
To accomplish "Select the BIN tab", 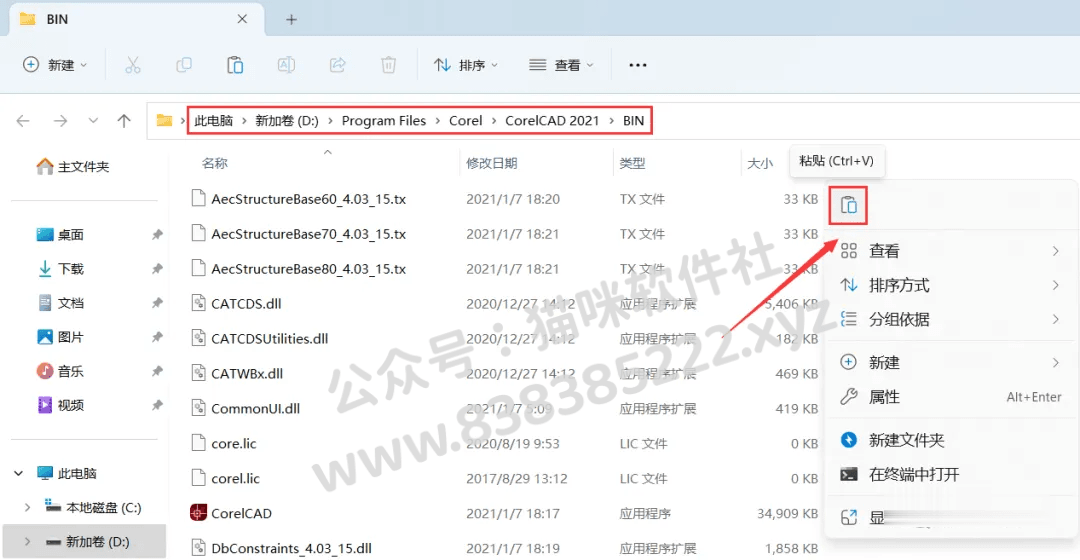I will click(x=135, y=19).
